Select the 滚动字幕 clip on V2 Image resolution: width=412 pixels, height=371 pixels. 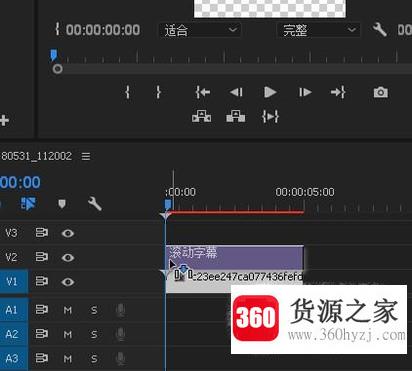[235, 257]
